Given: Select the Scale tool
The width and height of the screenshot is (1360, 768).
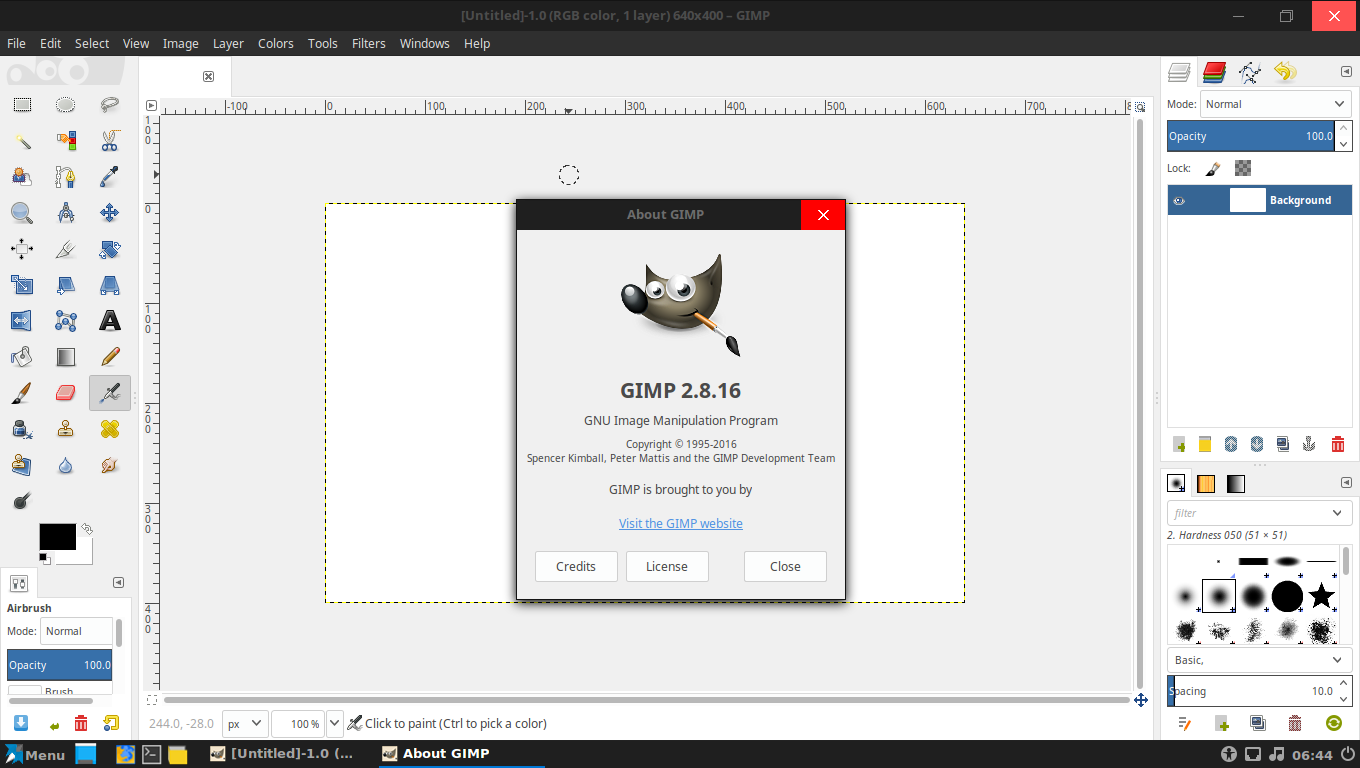Looking at the screenshot, I should point(22,285).
